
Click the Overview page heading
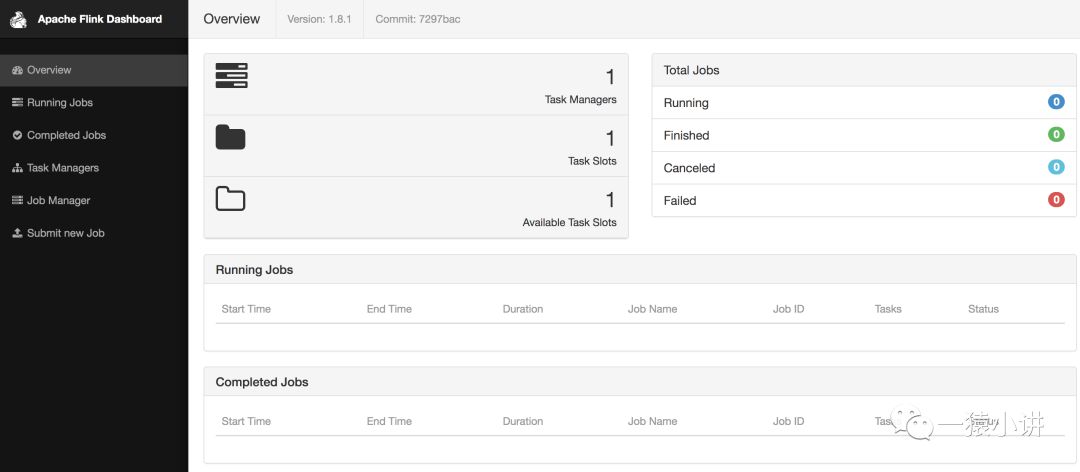[232, 19]
